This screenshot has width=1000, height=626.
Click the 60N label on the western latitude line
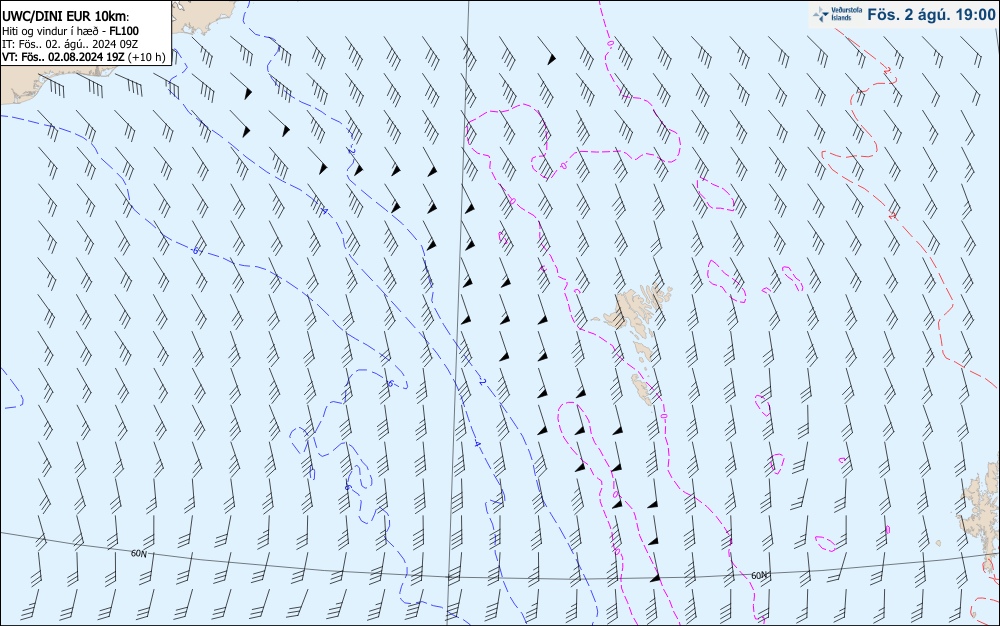[x=138, y=554]
